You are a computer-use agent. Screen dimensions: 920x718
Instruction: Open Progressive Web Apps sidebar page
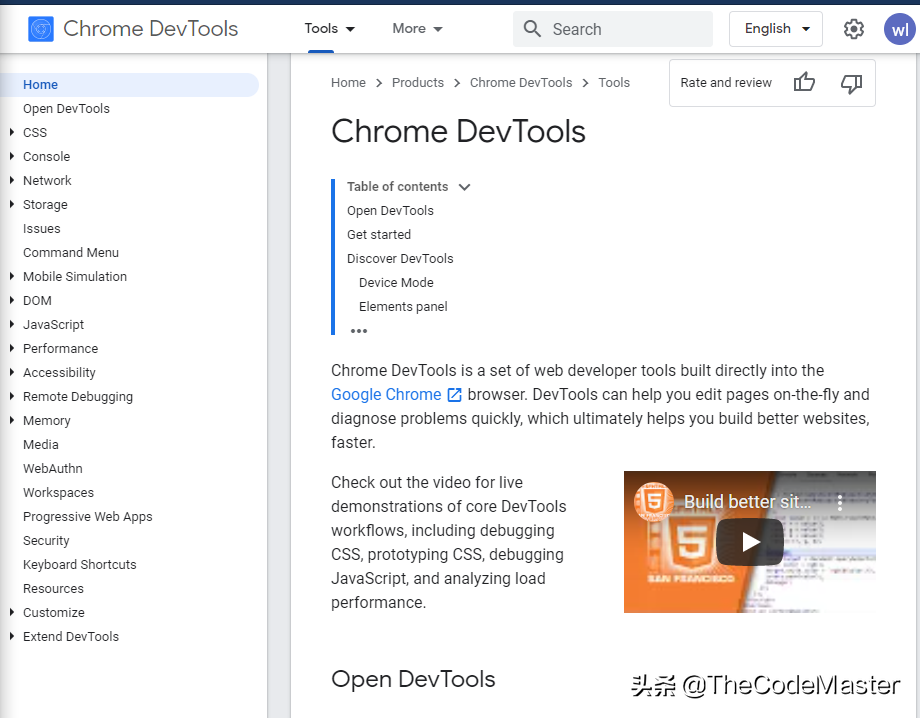click(87, 517)
